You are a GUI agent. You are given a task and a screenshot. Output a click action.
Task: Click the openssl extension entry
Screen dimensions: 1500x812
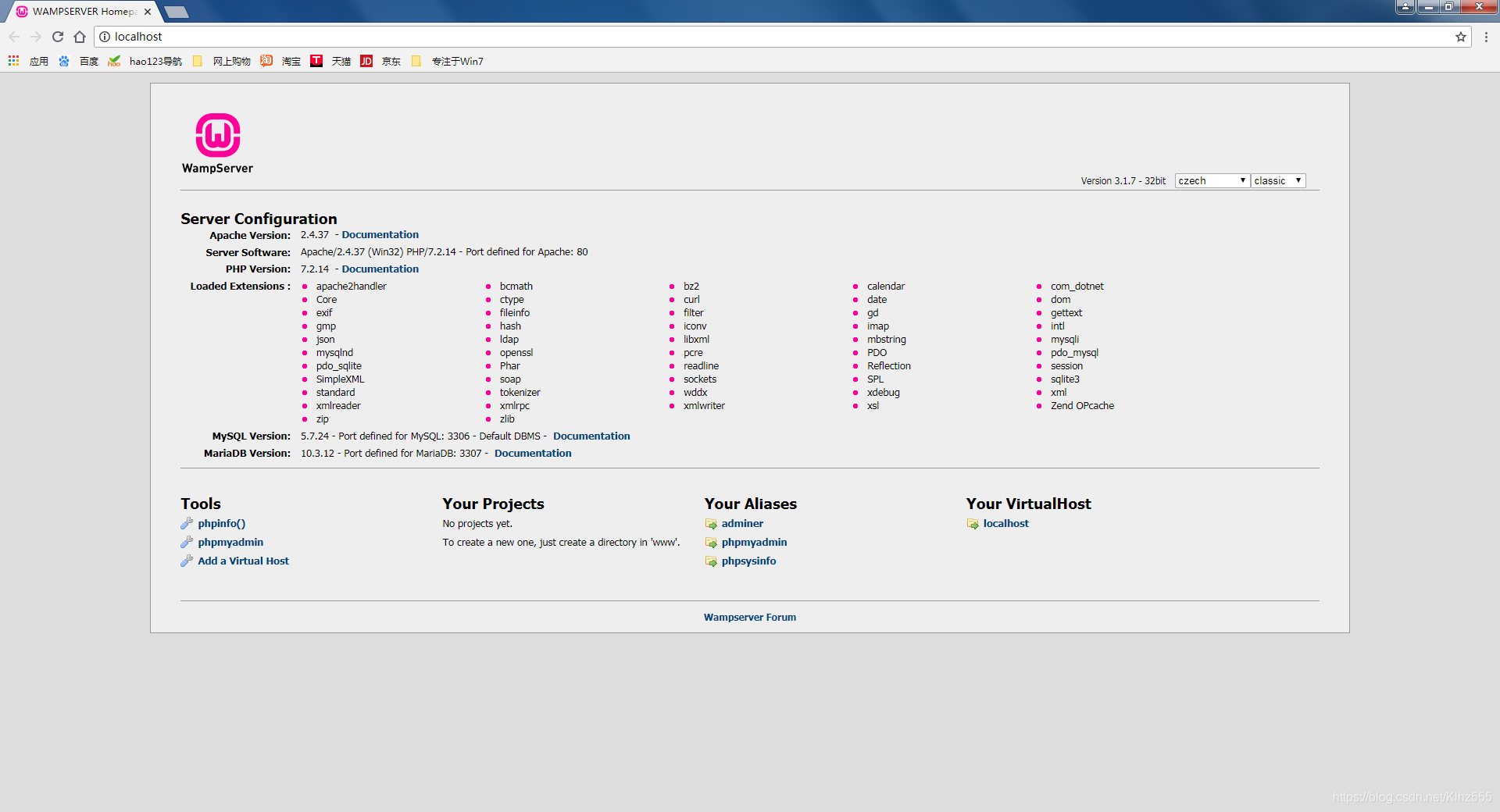coord(516,352)
